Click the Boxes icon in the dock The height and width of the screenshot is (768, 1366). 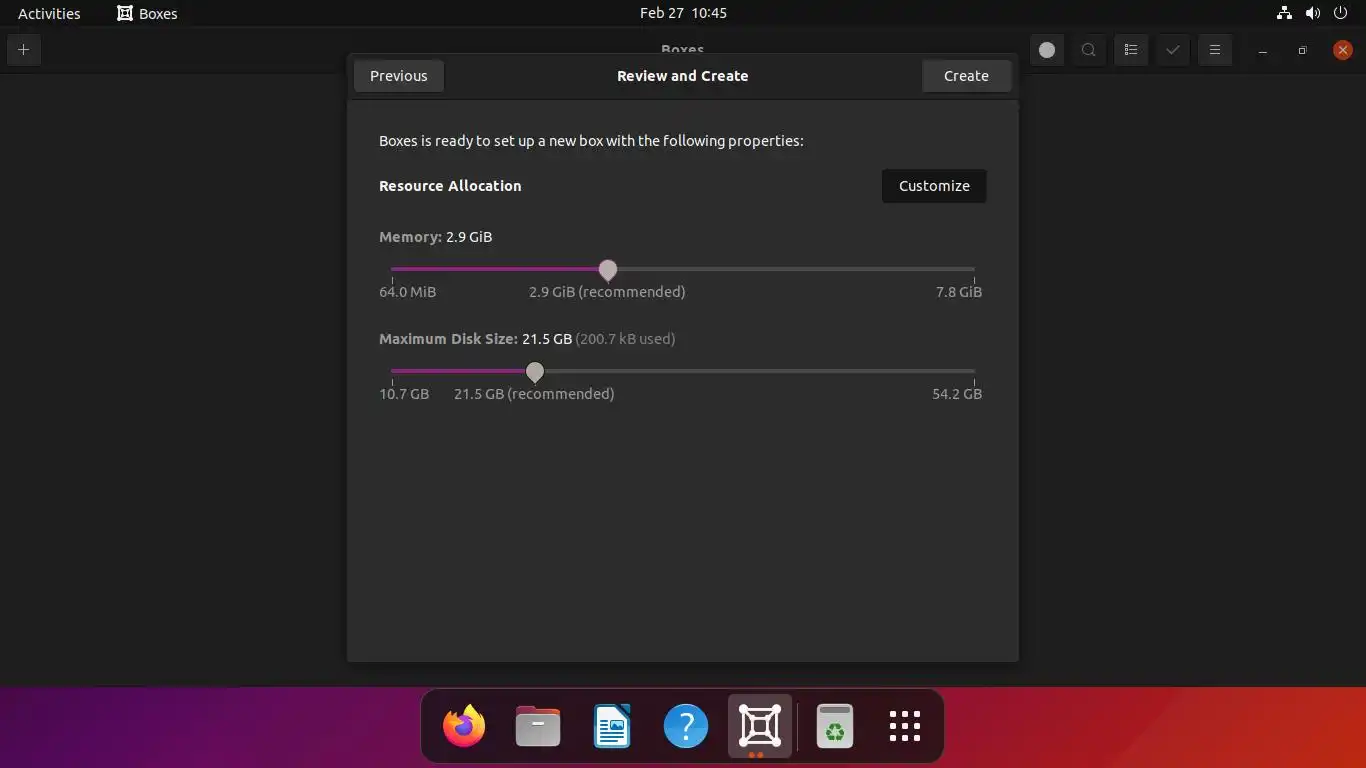click(760, 726)
